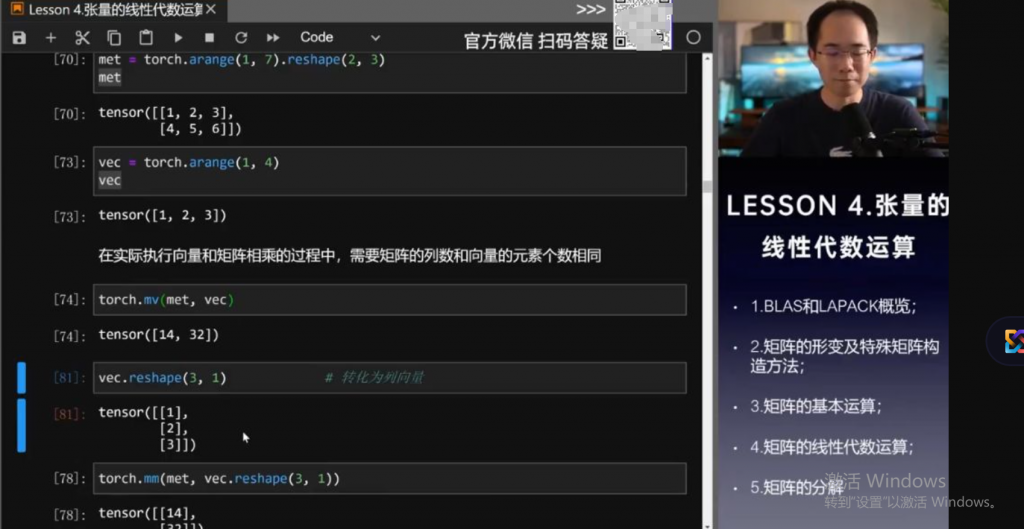
Task: Copy the selected cell icon
Action: [x=114, y=38]
